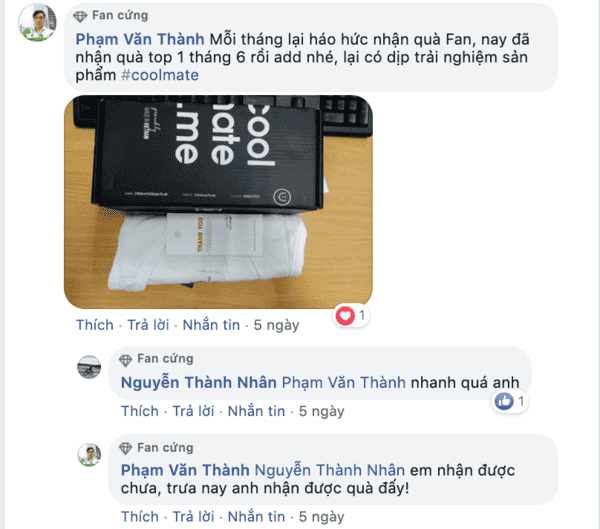Open Nguyễn Thành Nhân's profile name link
The image size is (600, 529).
point(199,382)
